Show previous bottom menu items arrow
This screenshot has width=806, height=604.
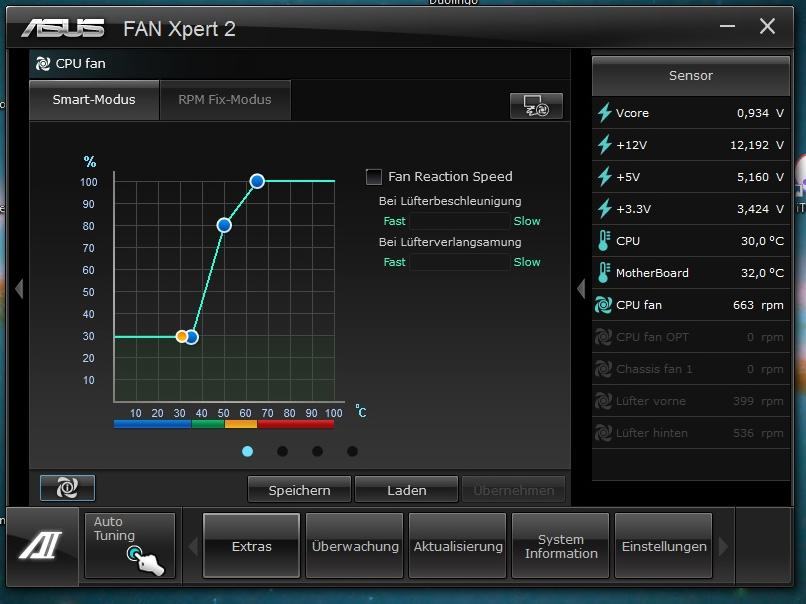193,546
